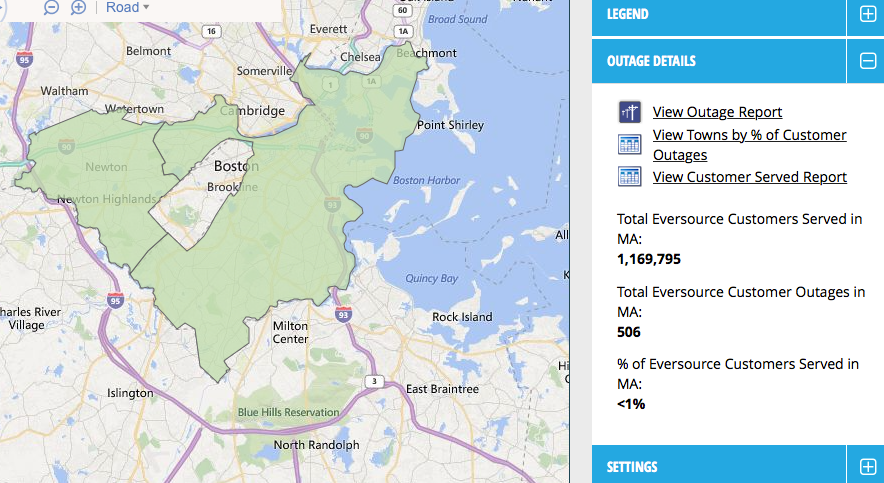Click the North Randolph map label
884x483 pixels.
[316, 445]
